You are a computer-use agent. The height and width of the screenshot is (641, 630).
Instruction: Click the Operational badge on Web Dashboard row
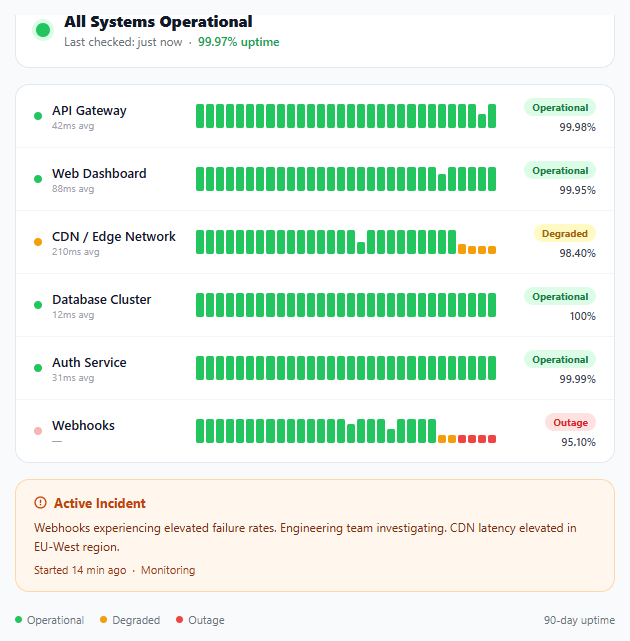pyautogui.click(x=560, y=170)
